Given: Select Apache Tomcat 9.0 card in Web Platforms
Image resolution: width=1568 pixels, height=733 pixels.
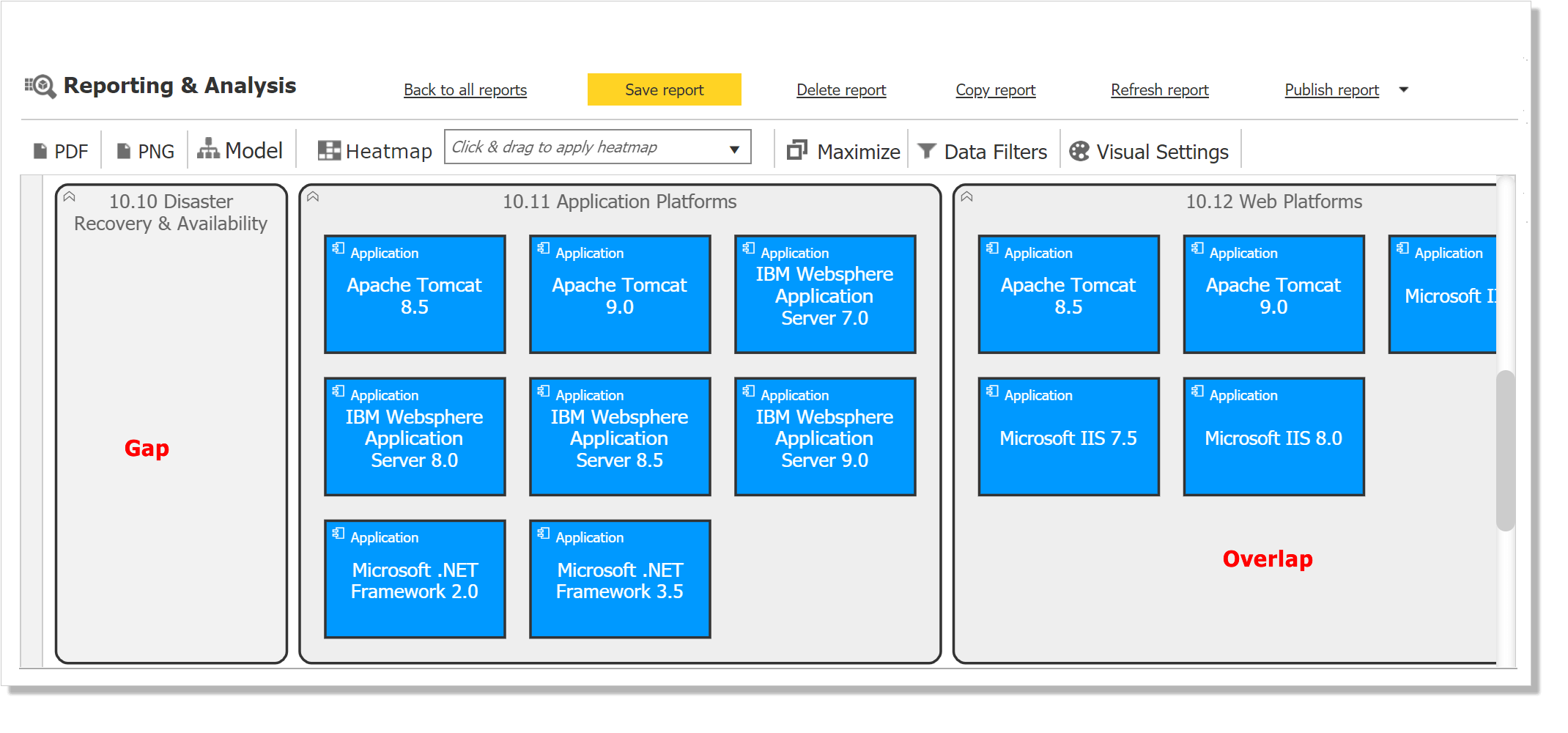Looking at the screenshot, I should click(1274, 294).
